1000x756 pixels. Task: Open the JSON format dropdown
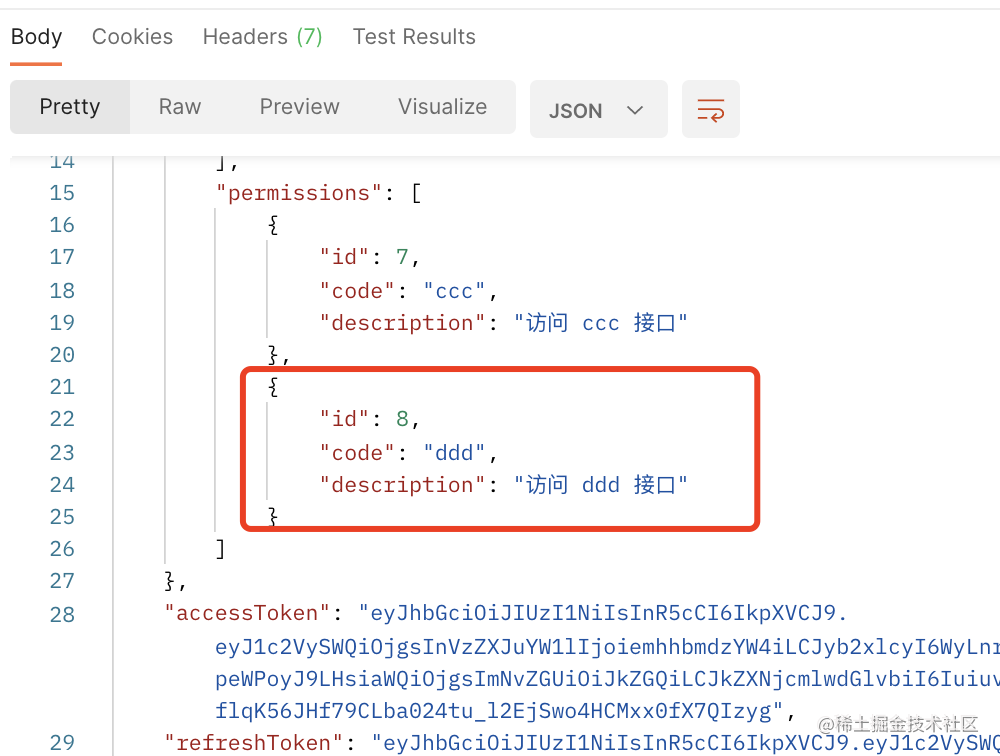[x=597, y=110]
